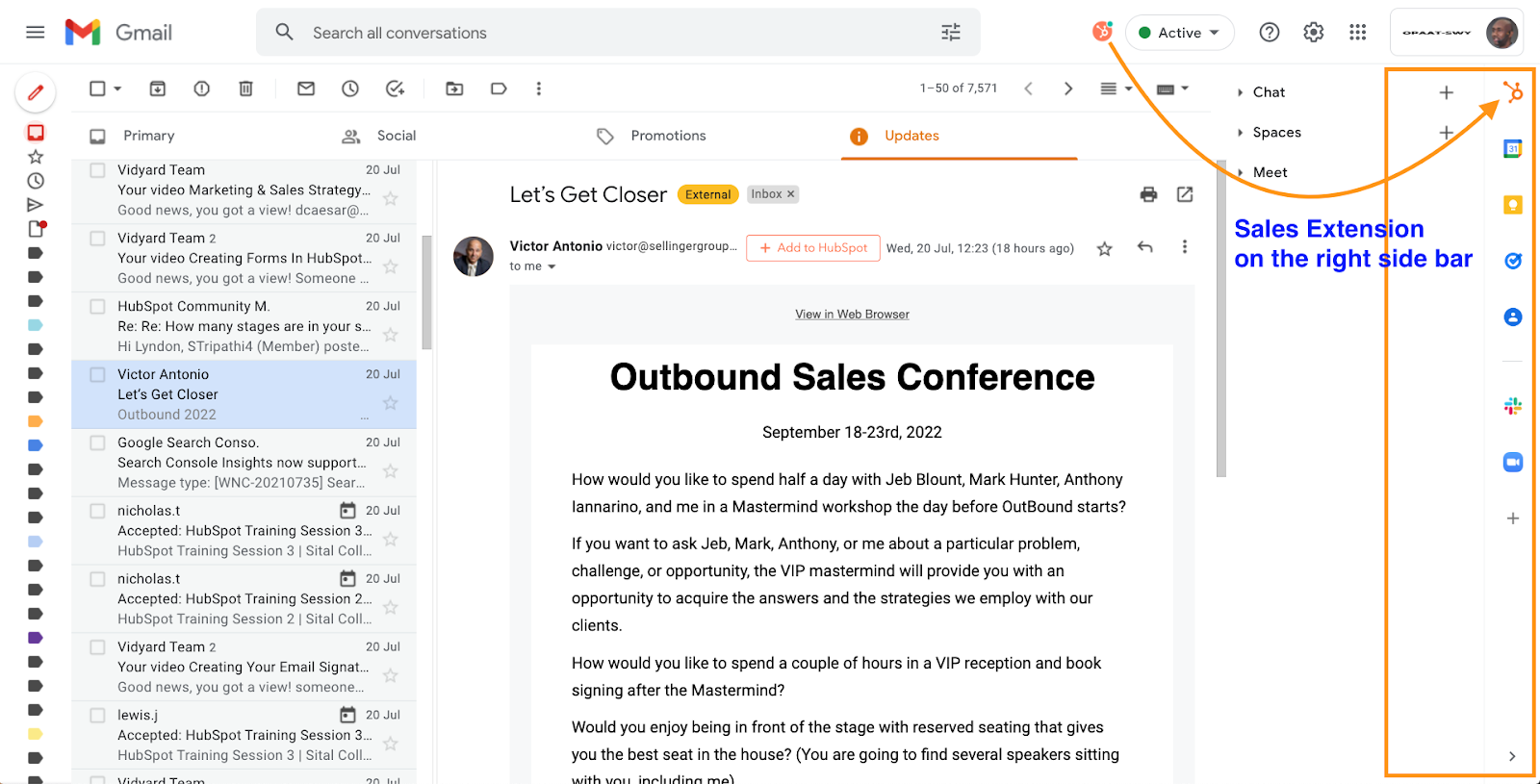Open the input tools keyboard dropdown
The height and width of the screenshot is (784, 1540).
coord(1185,89)
